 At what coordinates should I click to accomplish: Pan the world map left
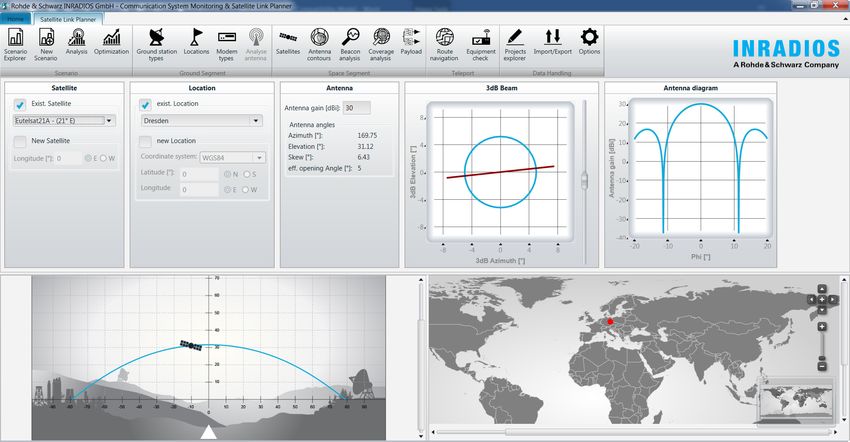pos(812,299)
